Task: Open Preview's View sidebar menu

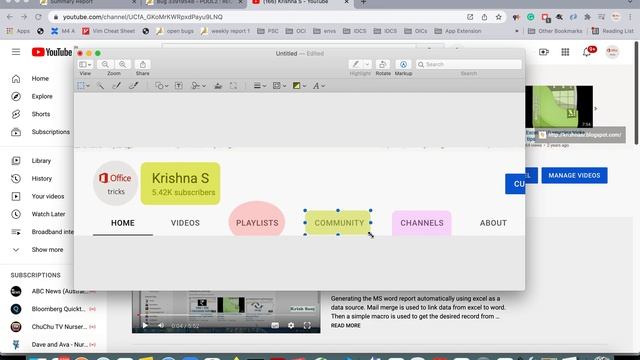Action: coord(85,64)
